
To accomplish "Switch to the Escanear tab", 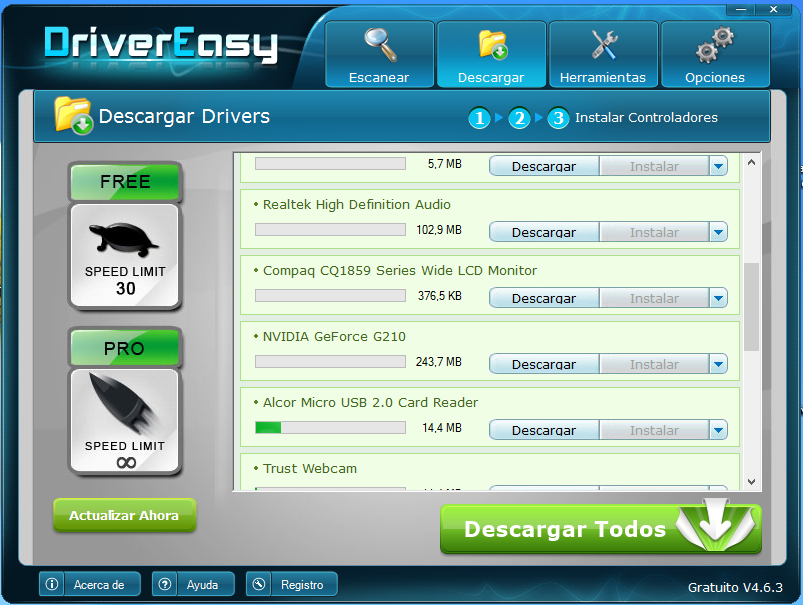I will pos(378,54).
